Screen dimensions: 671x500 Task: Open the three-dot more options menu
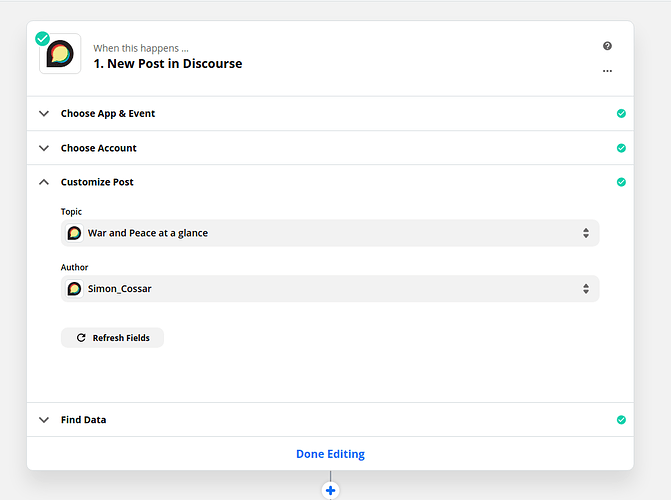pos(607,71)
